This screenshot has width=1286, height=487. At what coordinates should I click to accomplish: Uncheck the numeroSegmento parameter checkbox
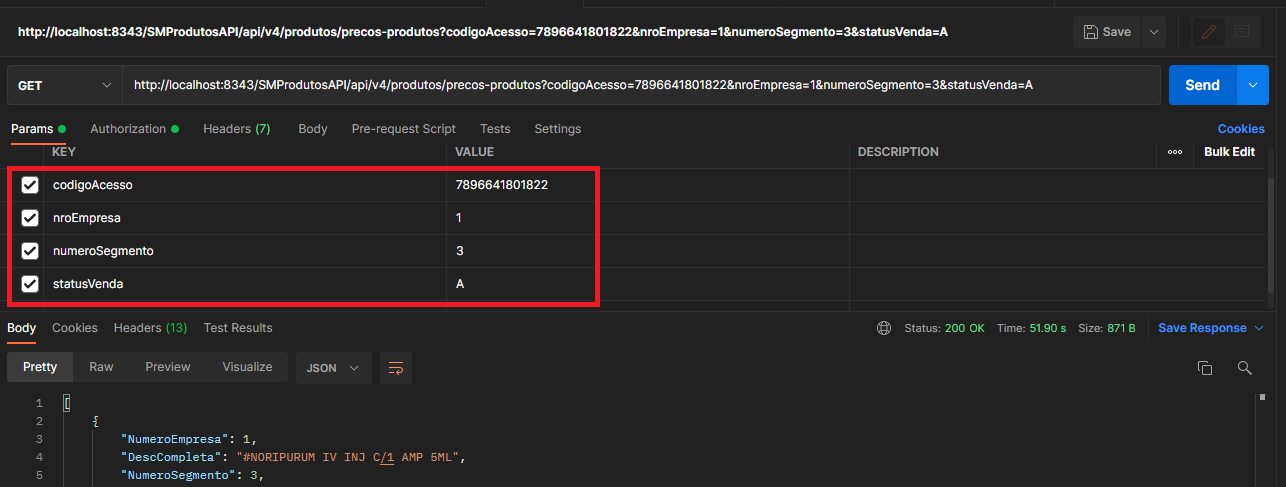click(x=30, y=251)
